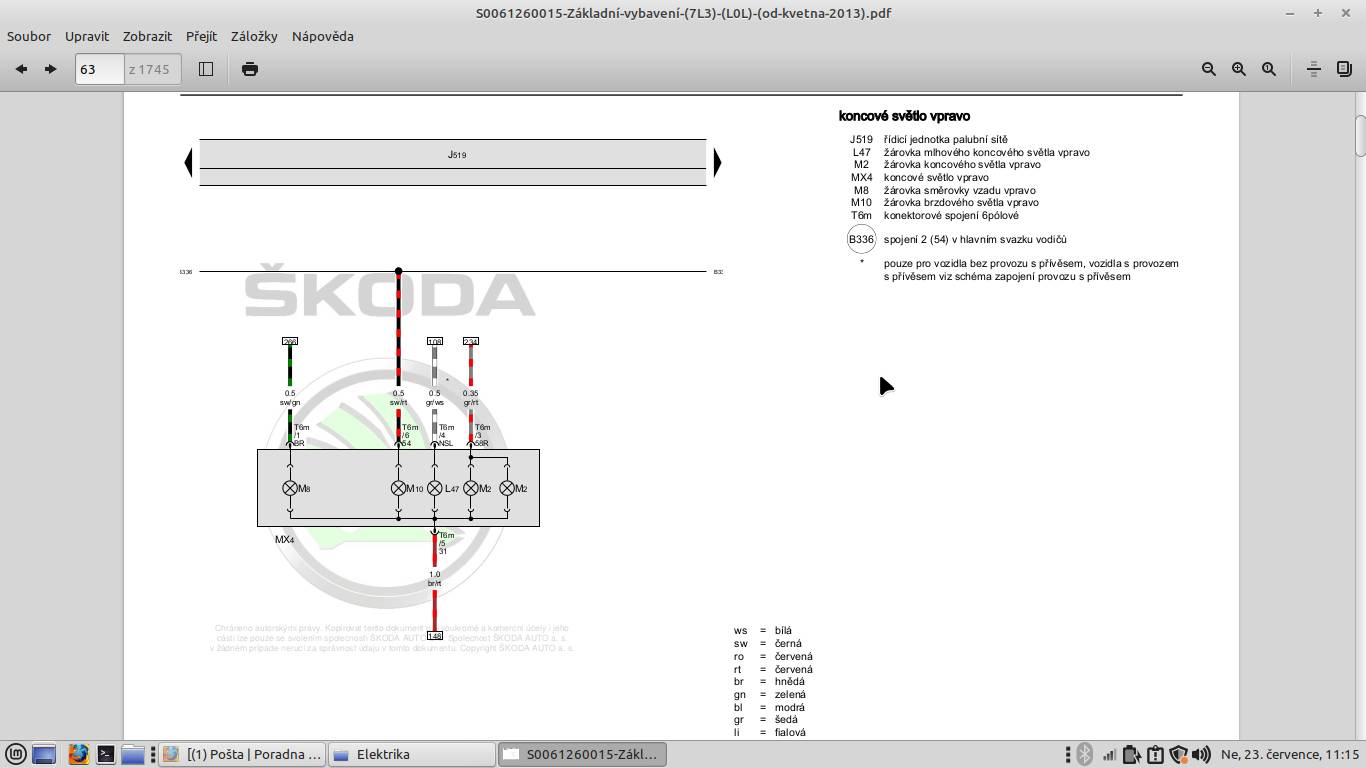1366x768 pixels.
Task: Open the Upravit menu
Action: [x=87, y=36]
